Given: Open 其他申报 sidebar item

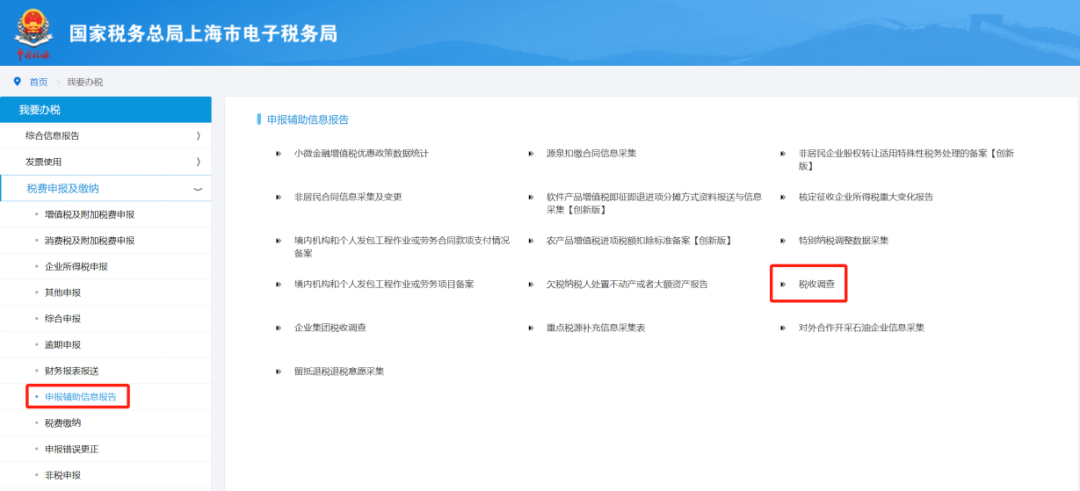Looking at the screenshot, I should [x=63, y=293].
